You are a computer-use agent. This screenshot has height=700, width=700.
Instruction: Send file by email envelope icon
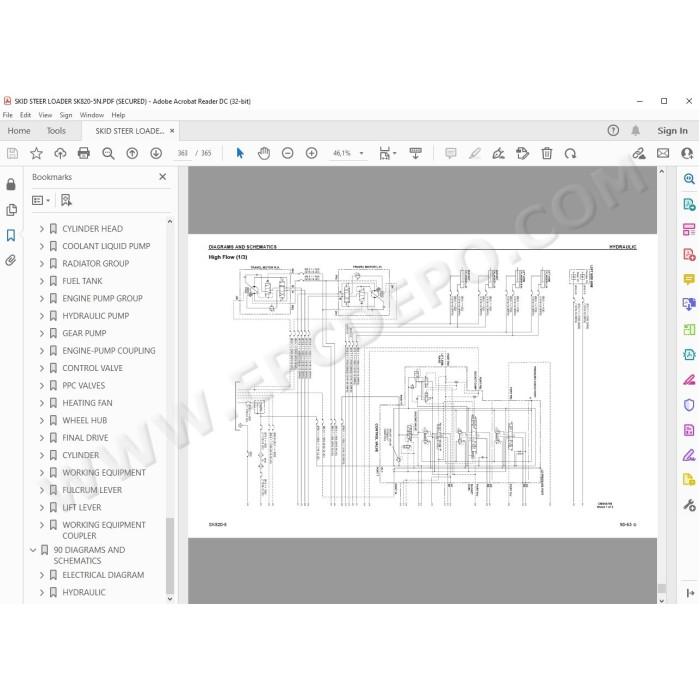[x=663, y=154]
